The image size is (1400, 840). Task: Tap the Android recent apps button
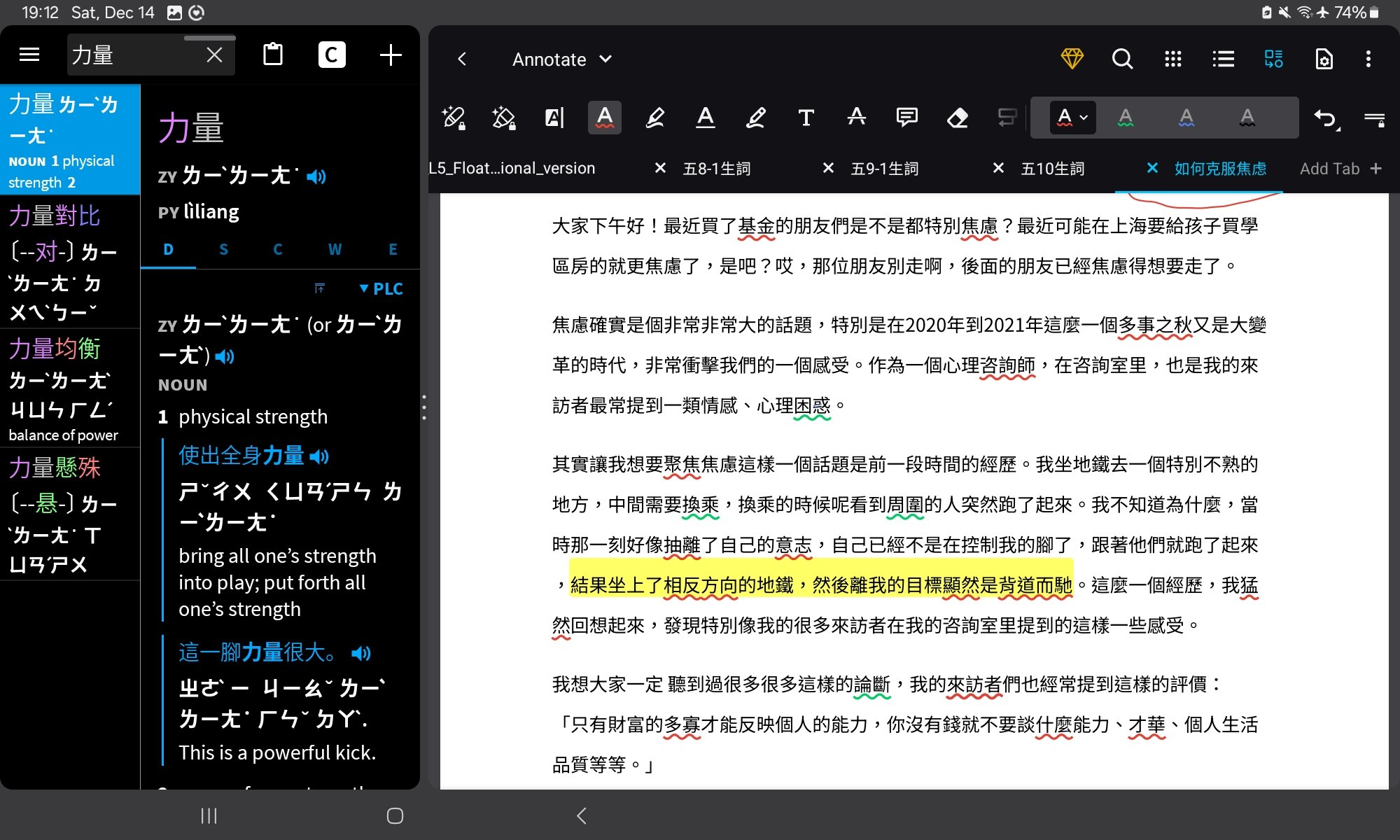209,815
